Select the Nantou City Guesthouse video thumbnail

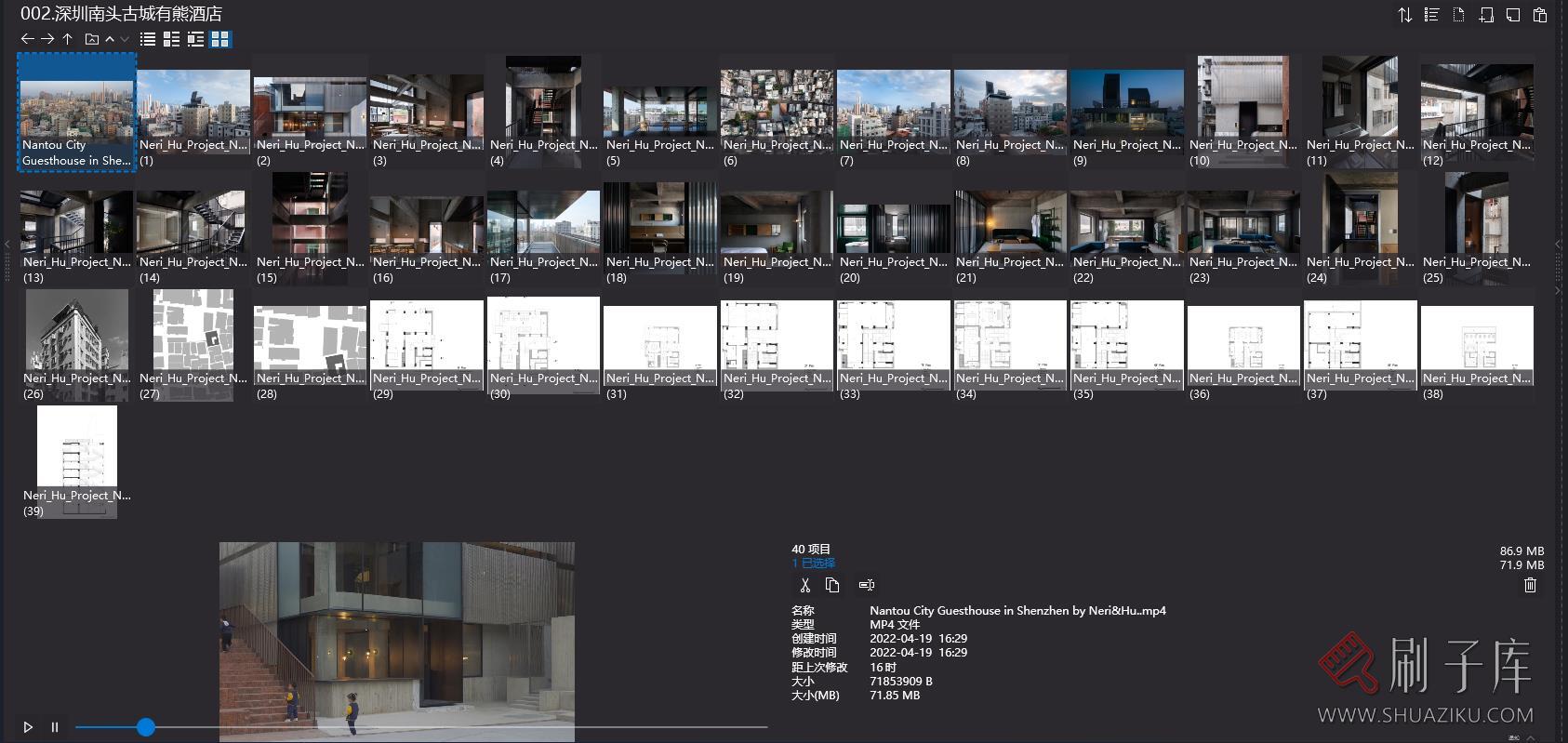(77, 112)
